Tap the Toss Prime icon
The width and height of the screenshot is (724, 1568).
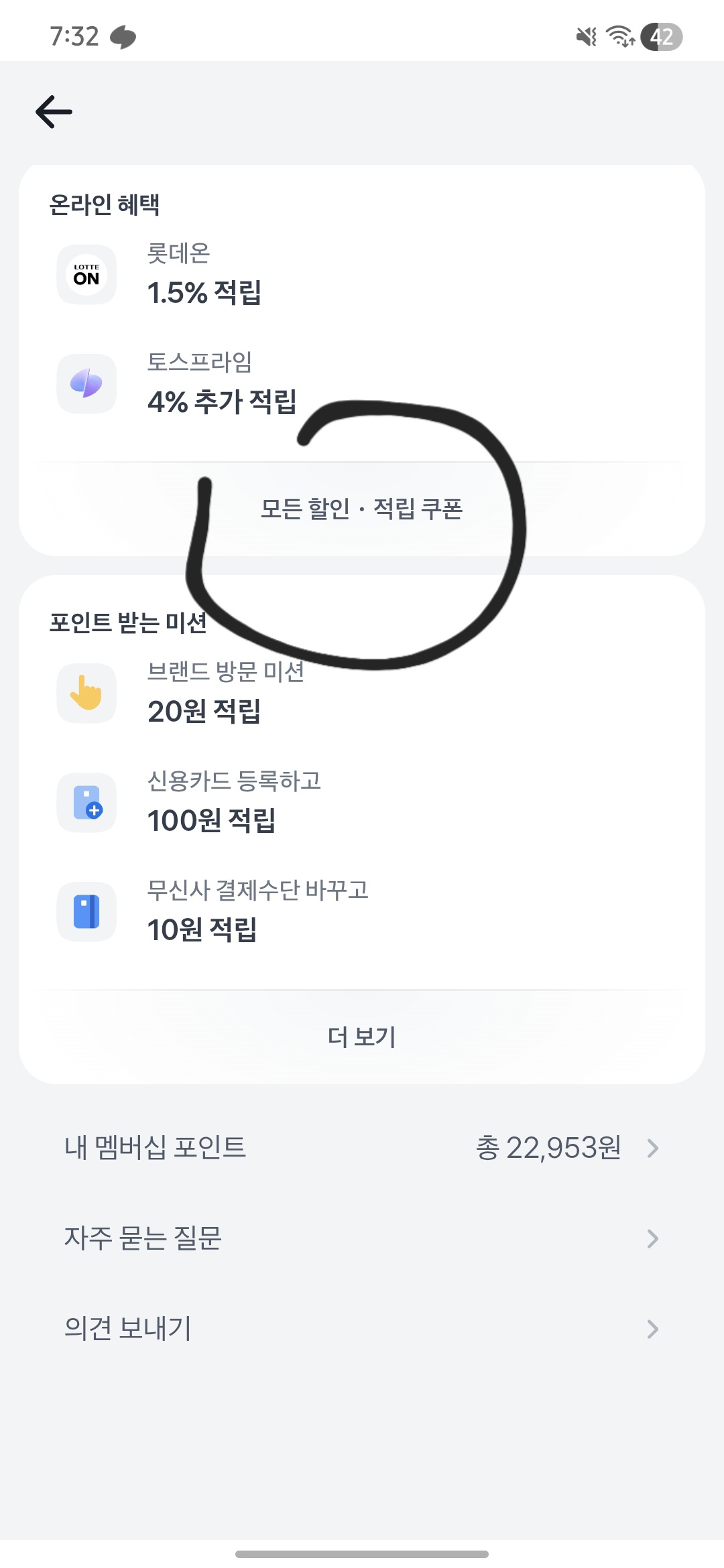[x=86, y=384]
